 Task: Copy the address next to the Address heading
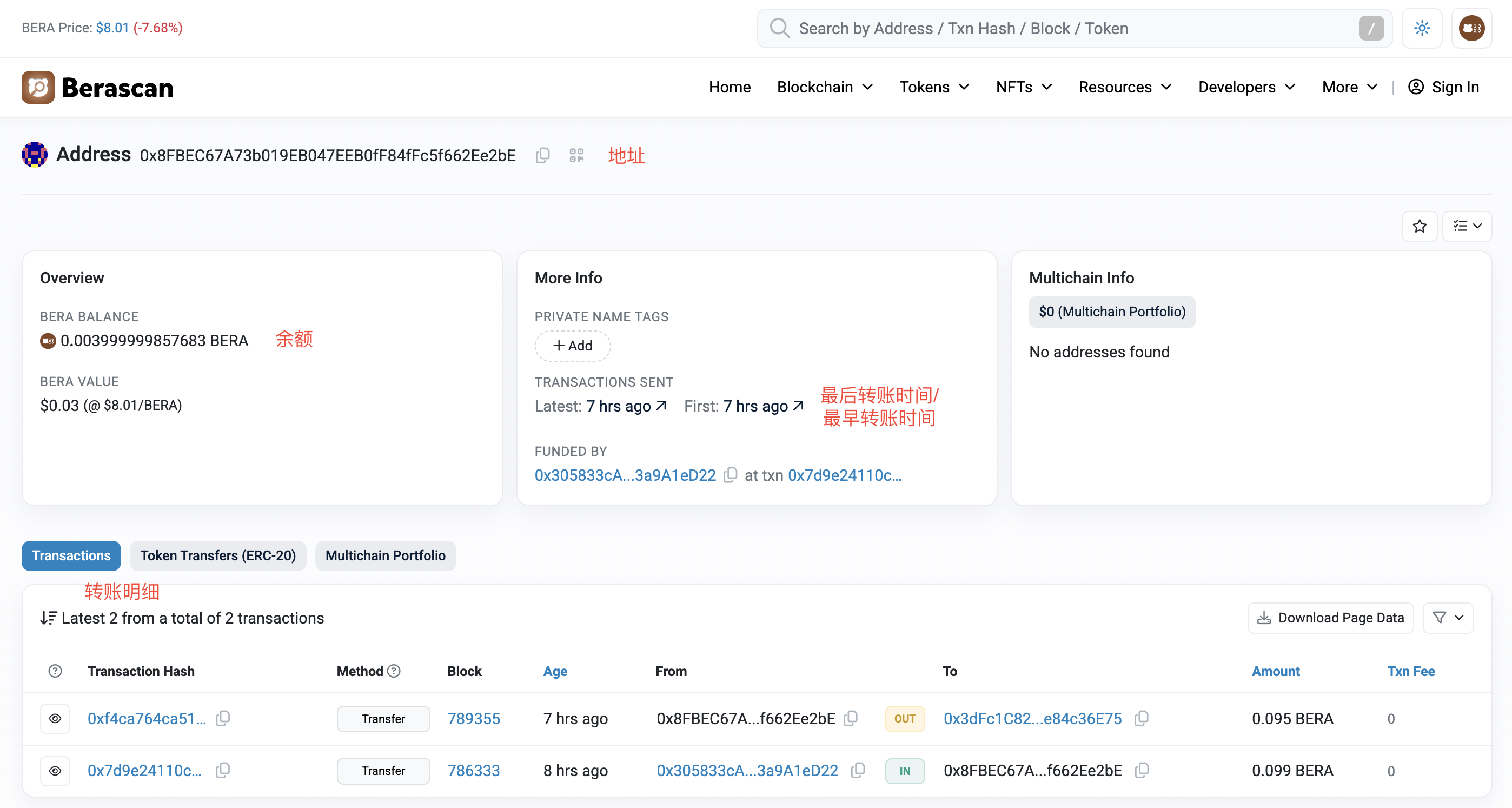click(x=542, y=156)
